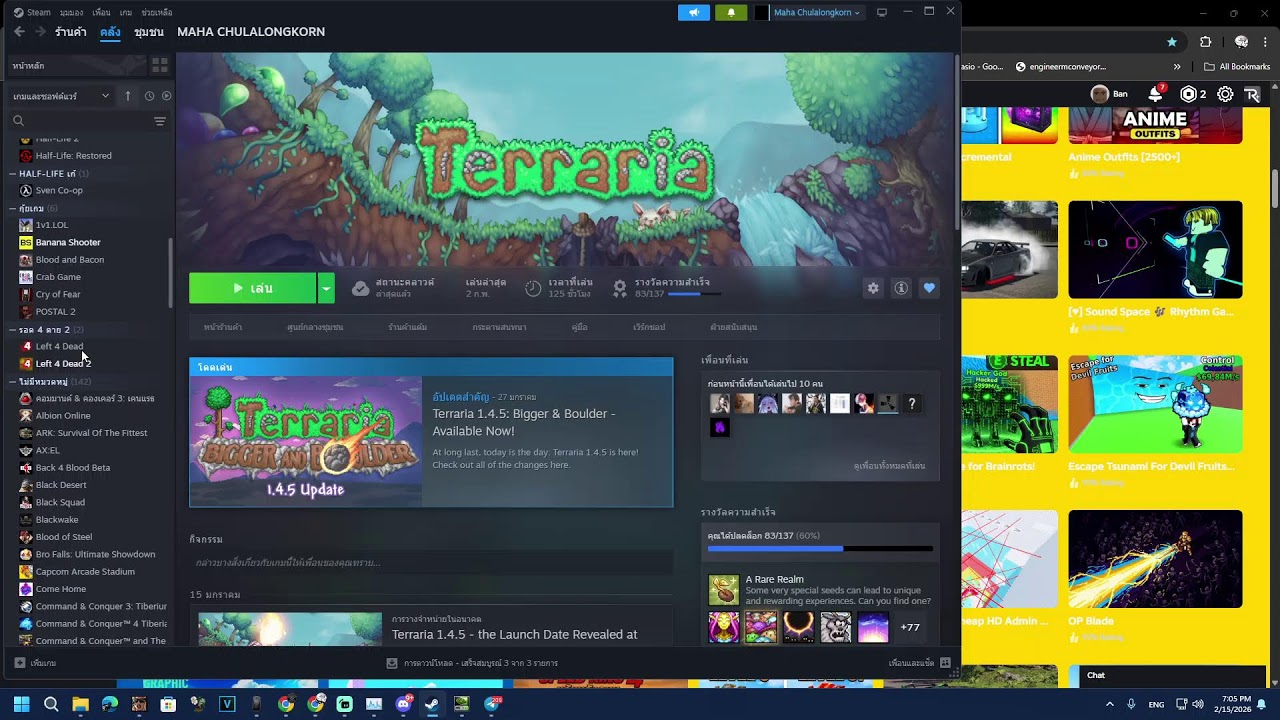Open เพื่อน friends menu
The width and height of the screenshot is (1280, 720).
pyautogui.click(x=101, y=12)
